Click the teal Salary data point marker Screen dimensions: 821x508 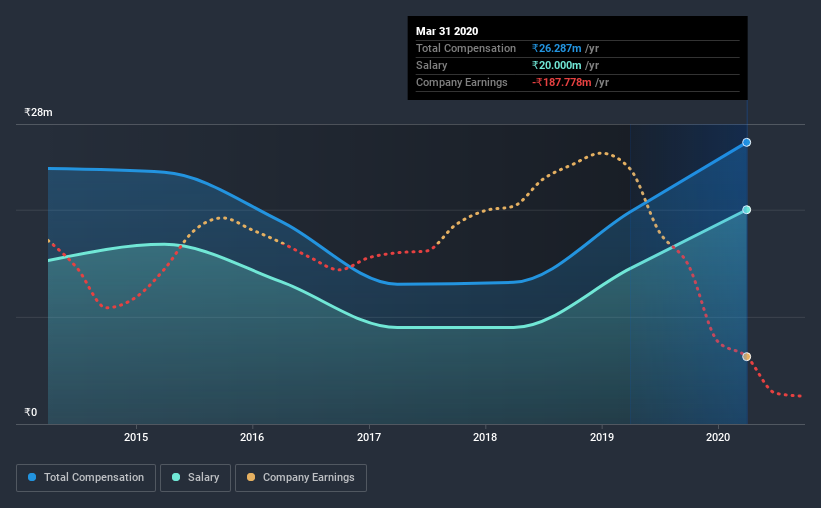[747, 209]
